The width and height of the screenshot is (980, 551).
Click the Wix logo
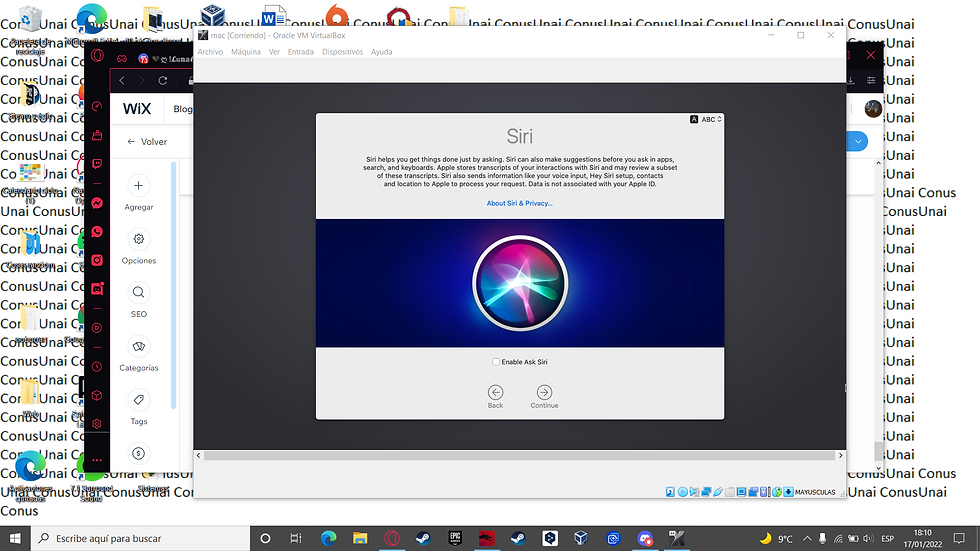pos(137,109)
